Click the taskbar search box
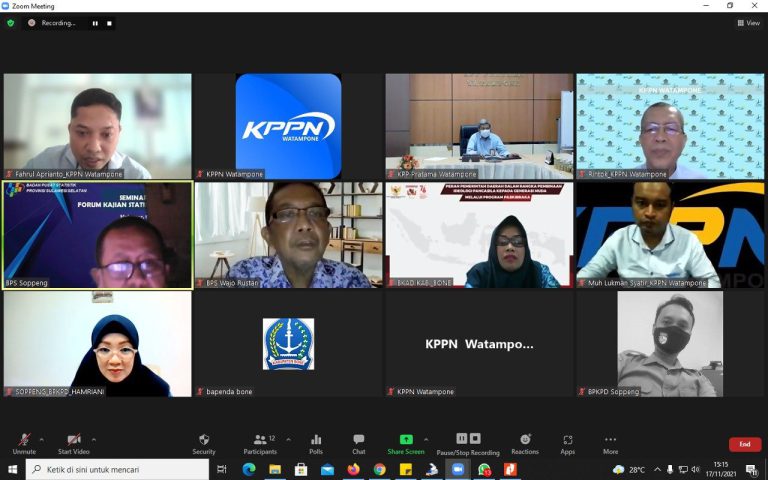The image size is (768, 480). [118, 470]
